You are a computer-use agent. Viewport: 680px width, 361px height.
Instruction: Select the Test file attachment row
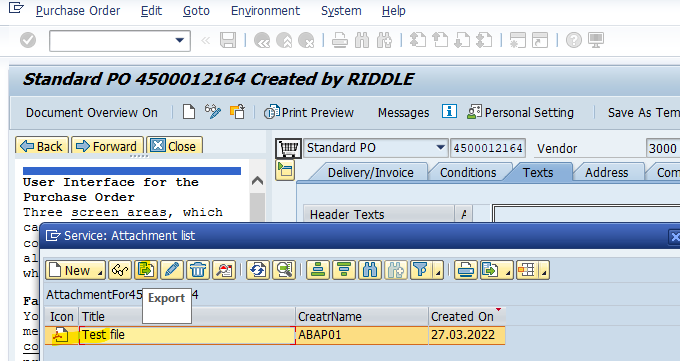point(275,335)
